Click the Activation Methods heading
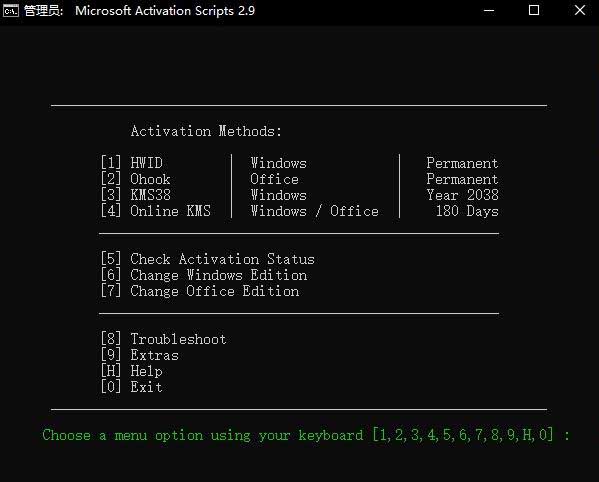 (206, 131)
